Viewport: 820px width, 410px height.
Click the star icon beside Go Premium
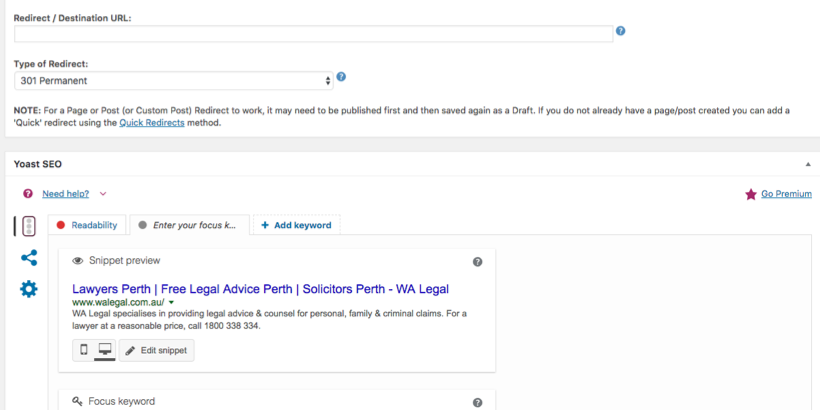pyautogui.click(x=751, y=194)
